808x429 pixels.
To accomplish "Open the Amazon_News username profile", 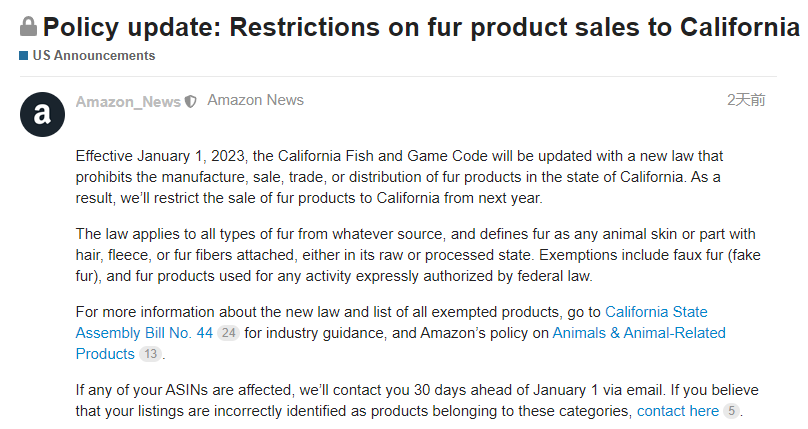I will pyautogui.click(x=128, y=102).
